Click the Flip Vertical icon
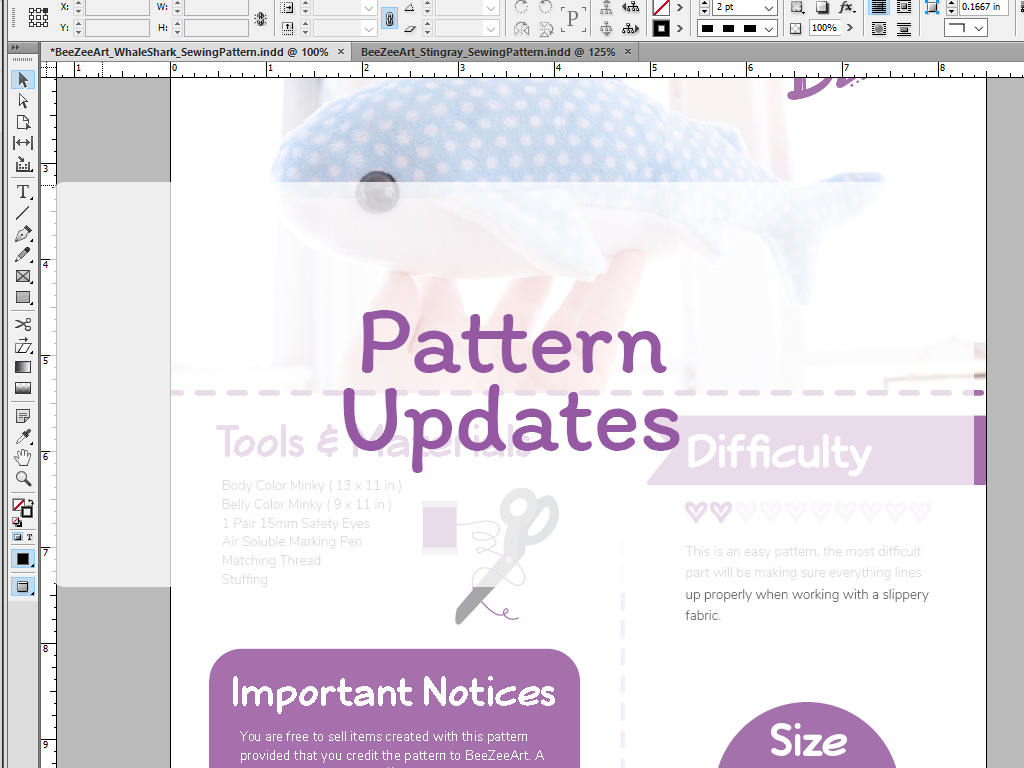 pyautogui.click(x=545, y=29)
